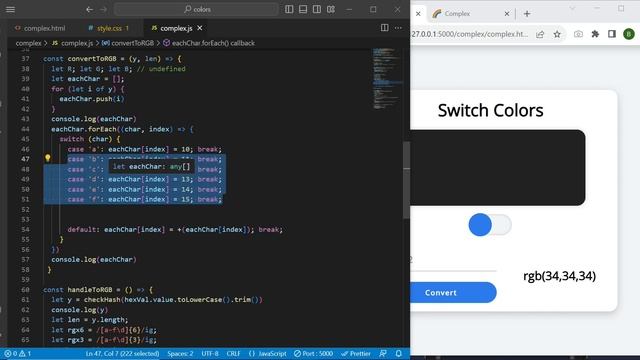Click the 'Switch Colors' heading
This screenshot has height=360, width=640.
pyautogui.click(x=490, y=111)
